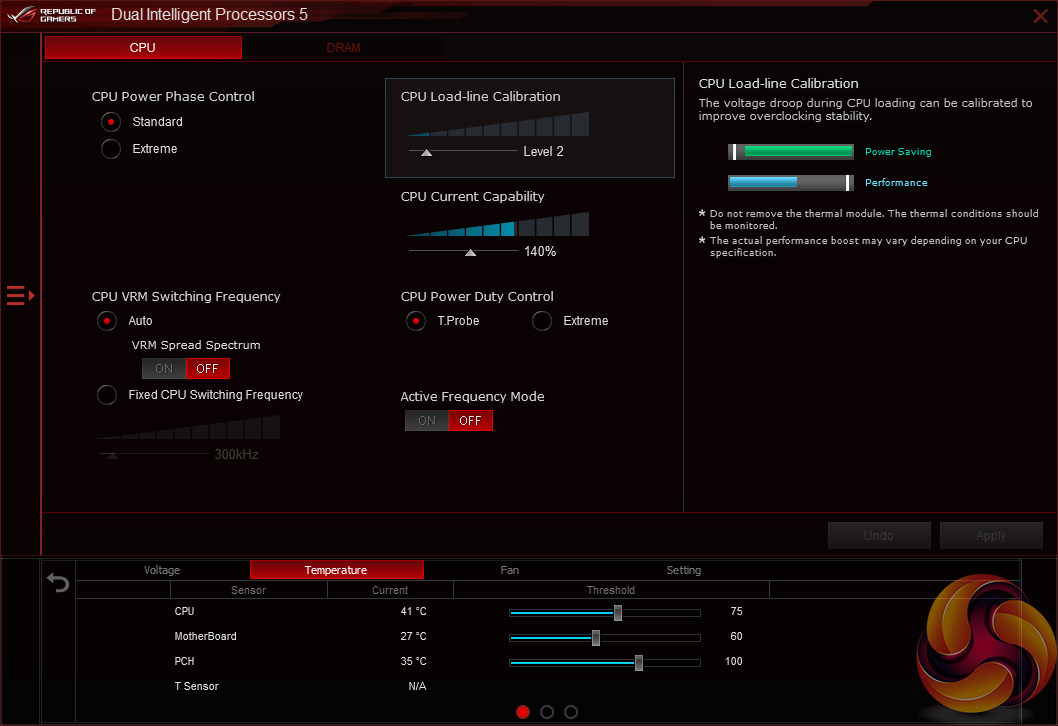This screenshot has height=726, width=1058.
Task: Click the CPU VRM Switching Frequency heading
Action: 186,297
